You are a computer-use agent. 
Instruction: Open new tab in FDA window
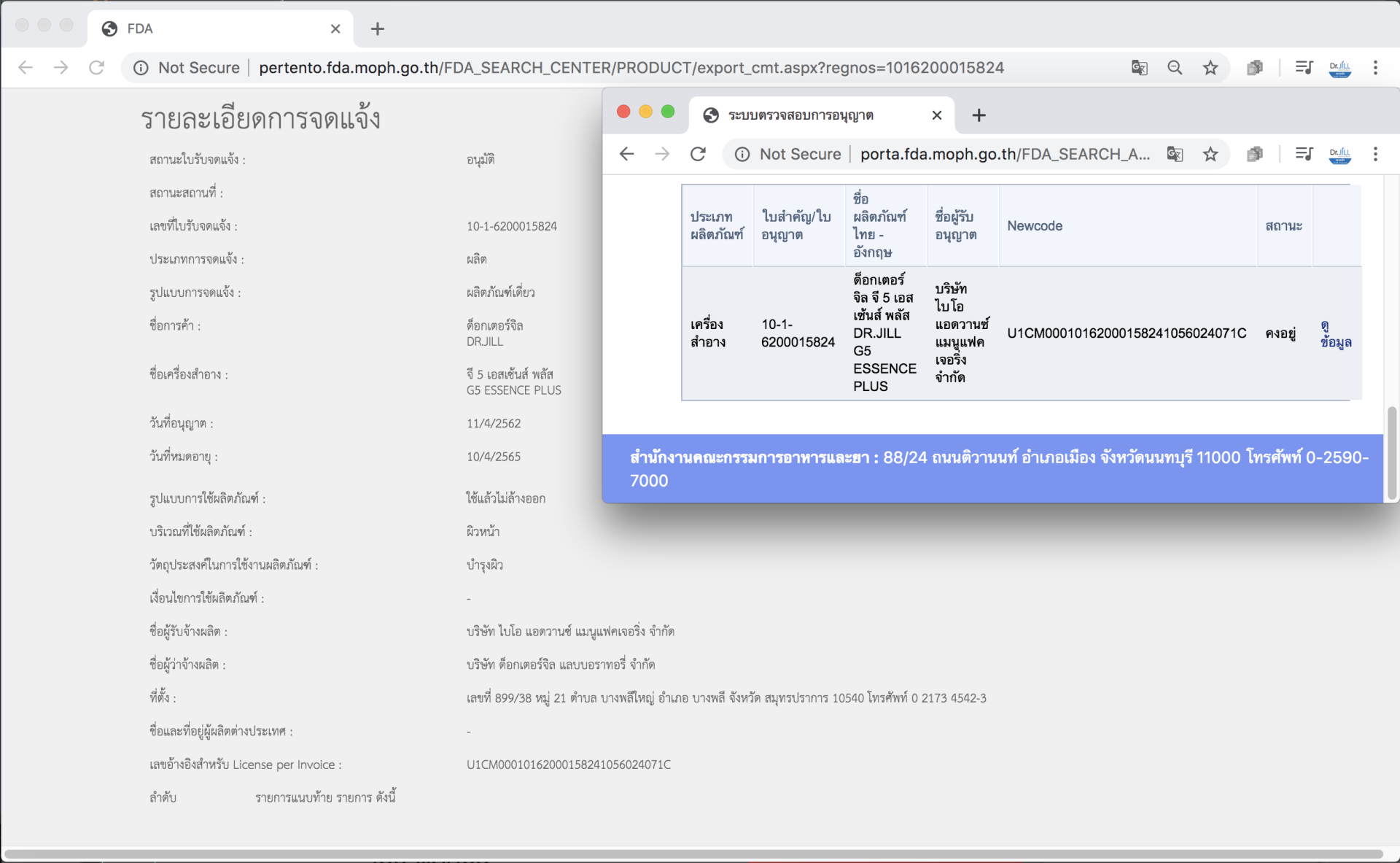pos(377,28)
